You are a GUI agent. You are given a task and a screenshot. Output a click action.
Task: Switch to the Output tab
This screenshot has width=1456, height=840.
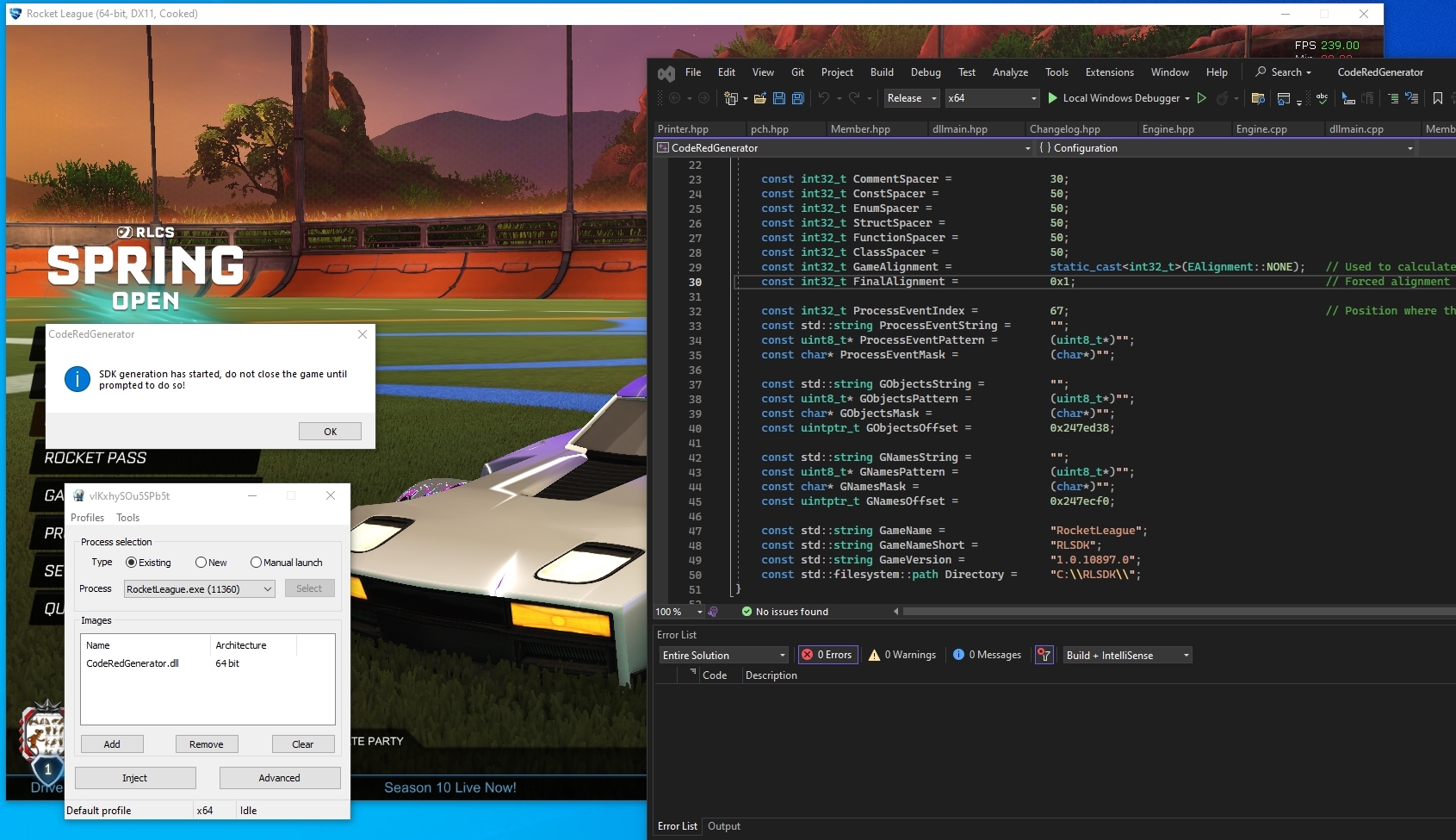pos(724,826)
